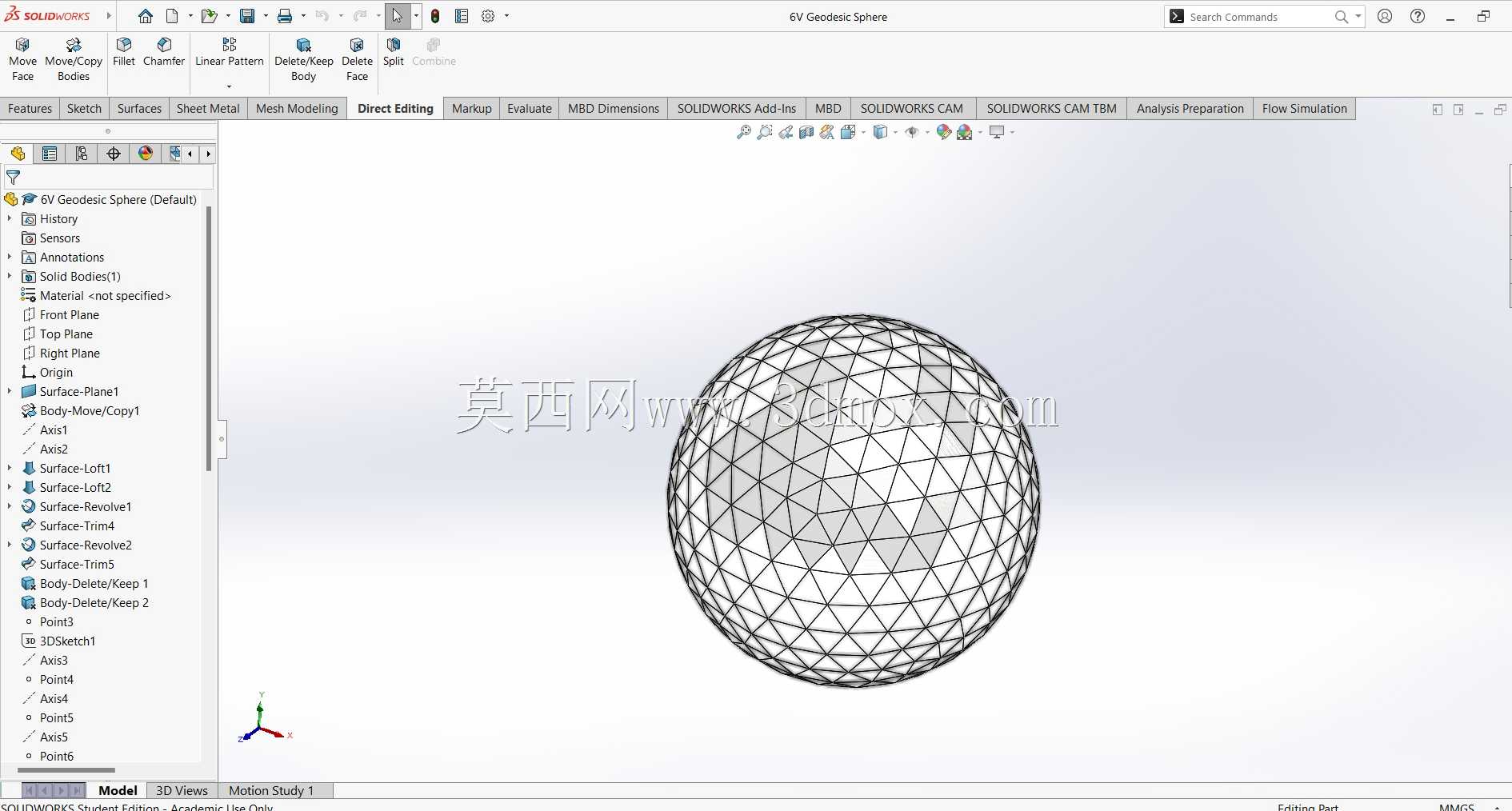Expand the Solid Bodies(1) folder
1512x811 pixels.
click(x=10, y=276)
